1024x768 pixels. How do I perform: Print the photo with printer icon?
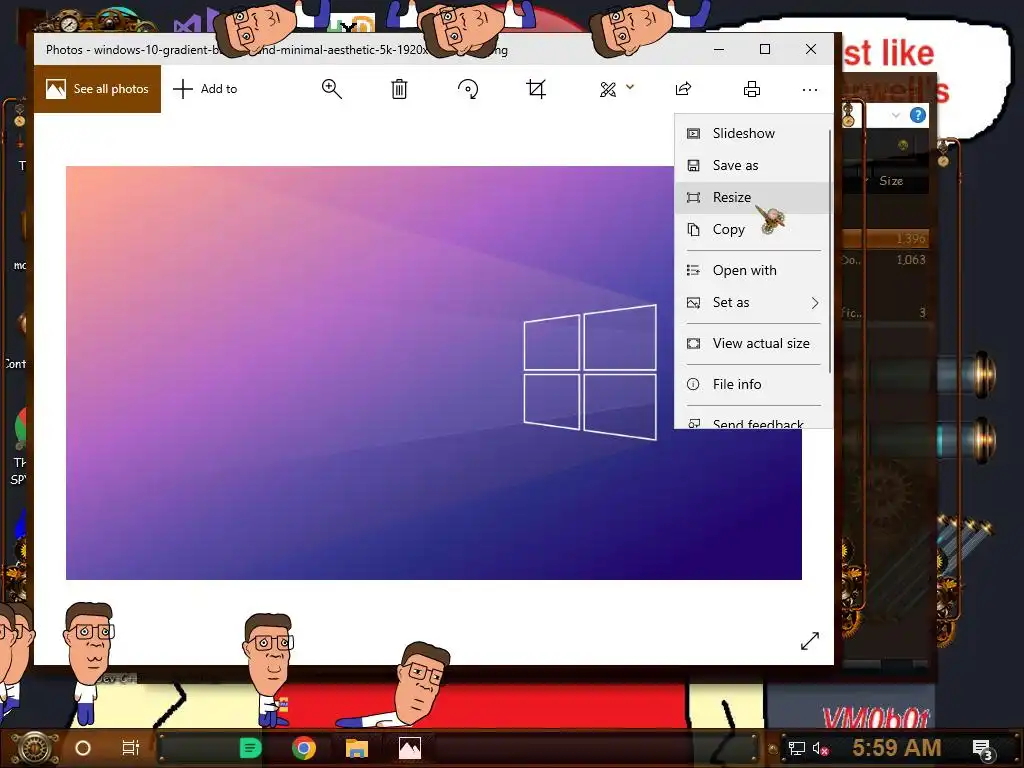[x=752, y=89]
